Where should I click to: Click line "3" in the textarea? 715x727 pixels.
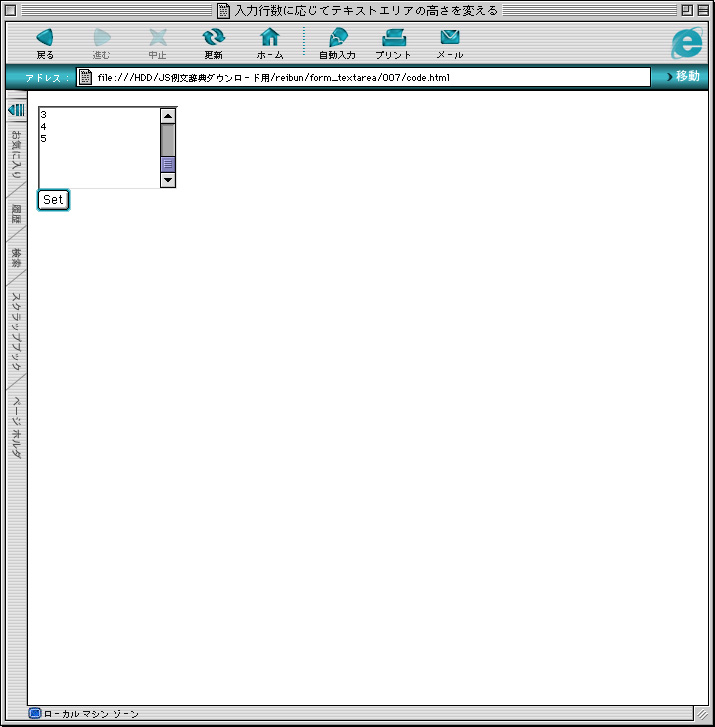click(44, 115)
